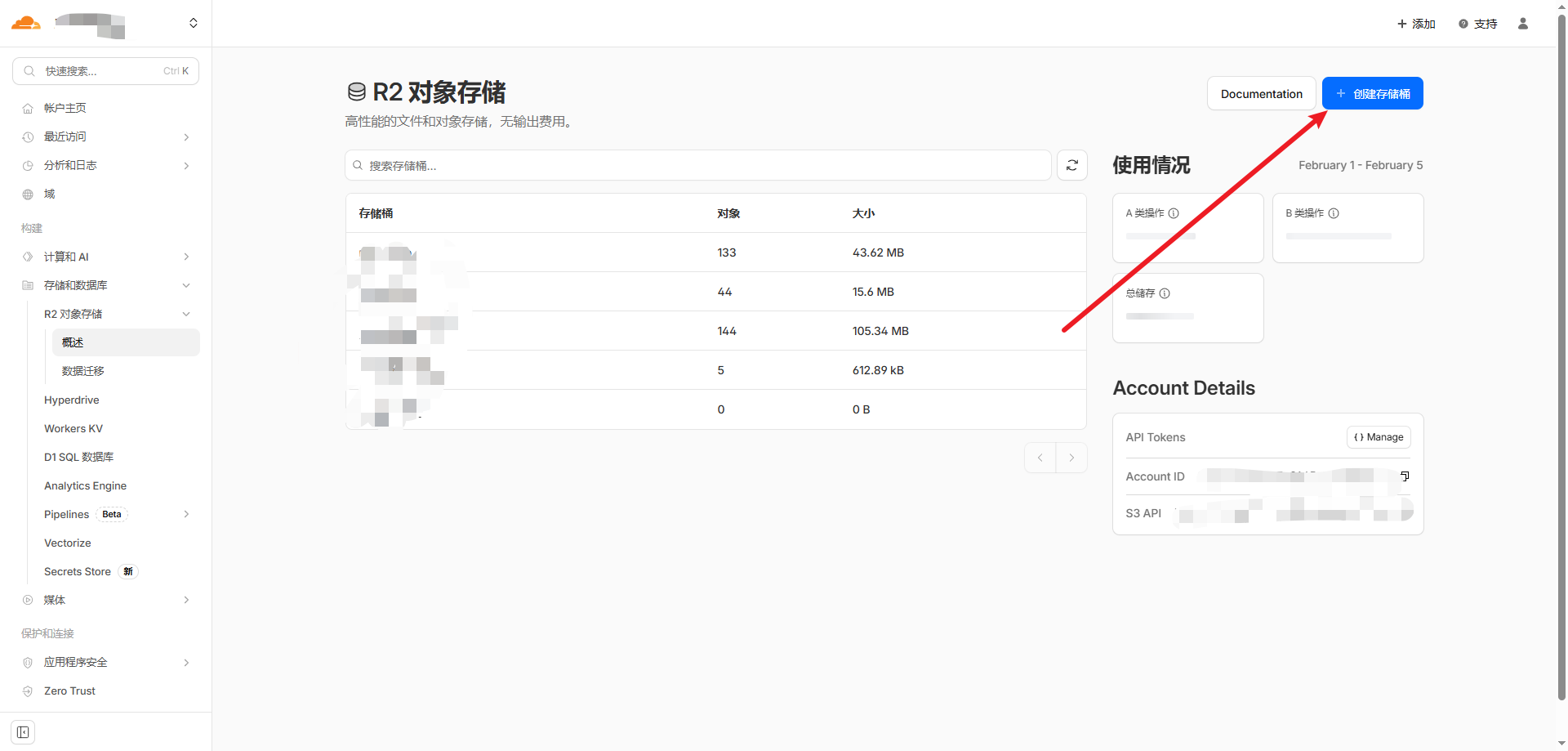Select the 105.34 MB size cell
1568x751 pixels.
pos(880,331)
